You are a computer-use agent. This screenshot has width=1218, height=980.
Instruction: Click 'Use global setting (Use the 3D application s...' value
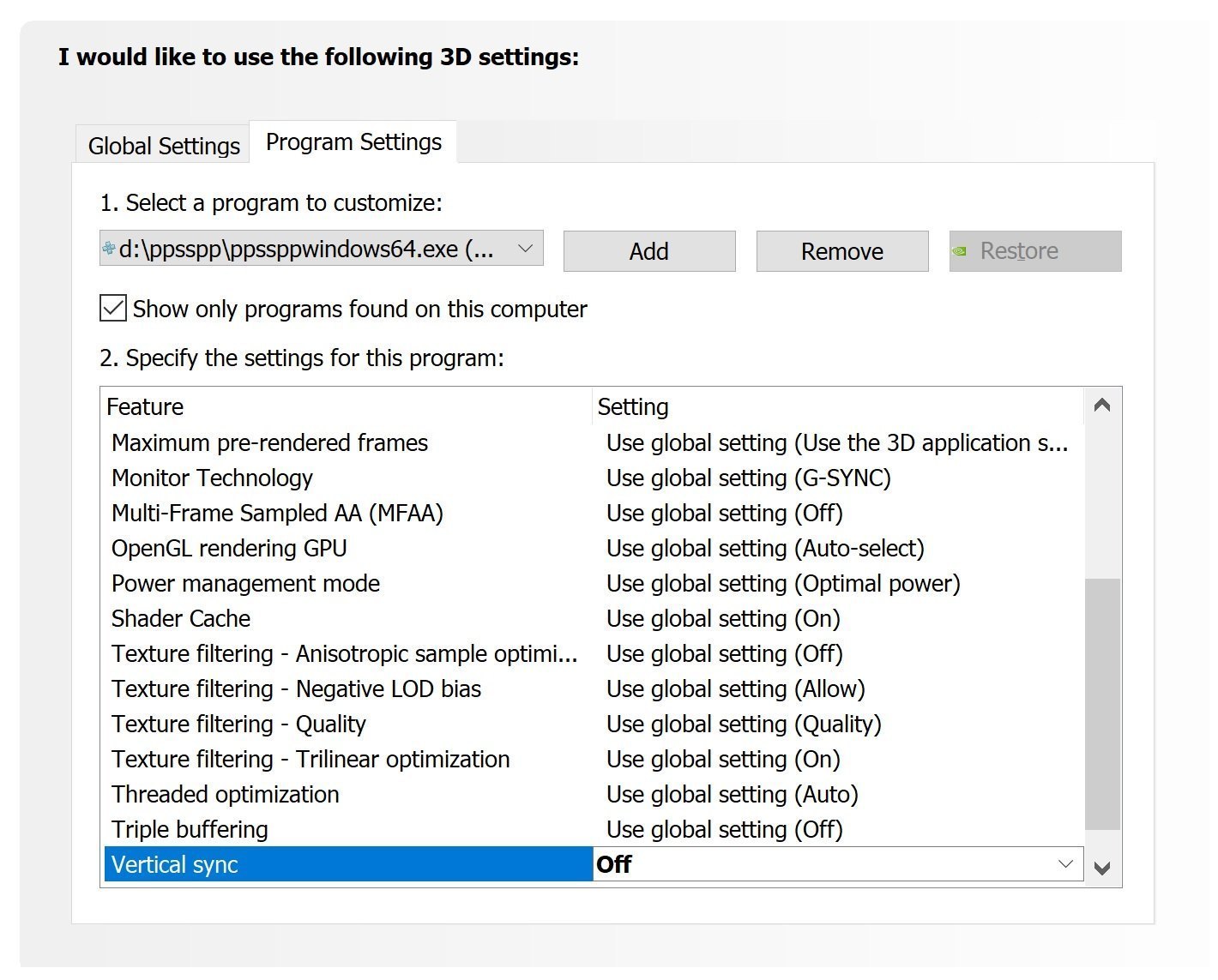[837, 442]
